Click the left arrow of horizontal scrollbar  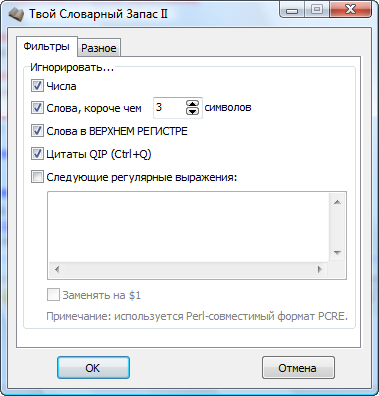[57, 269]
